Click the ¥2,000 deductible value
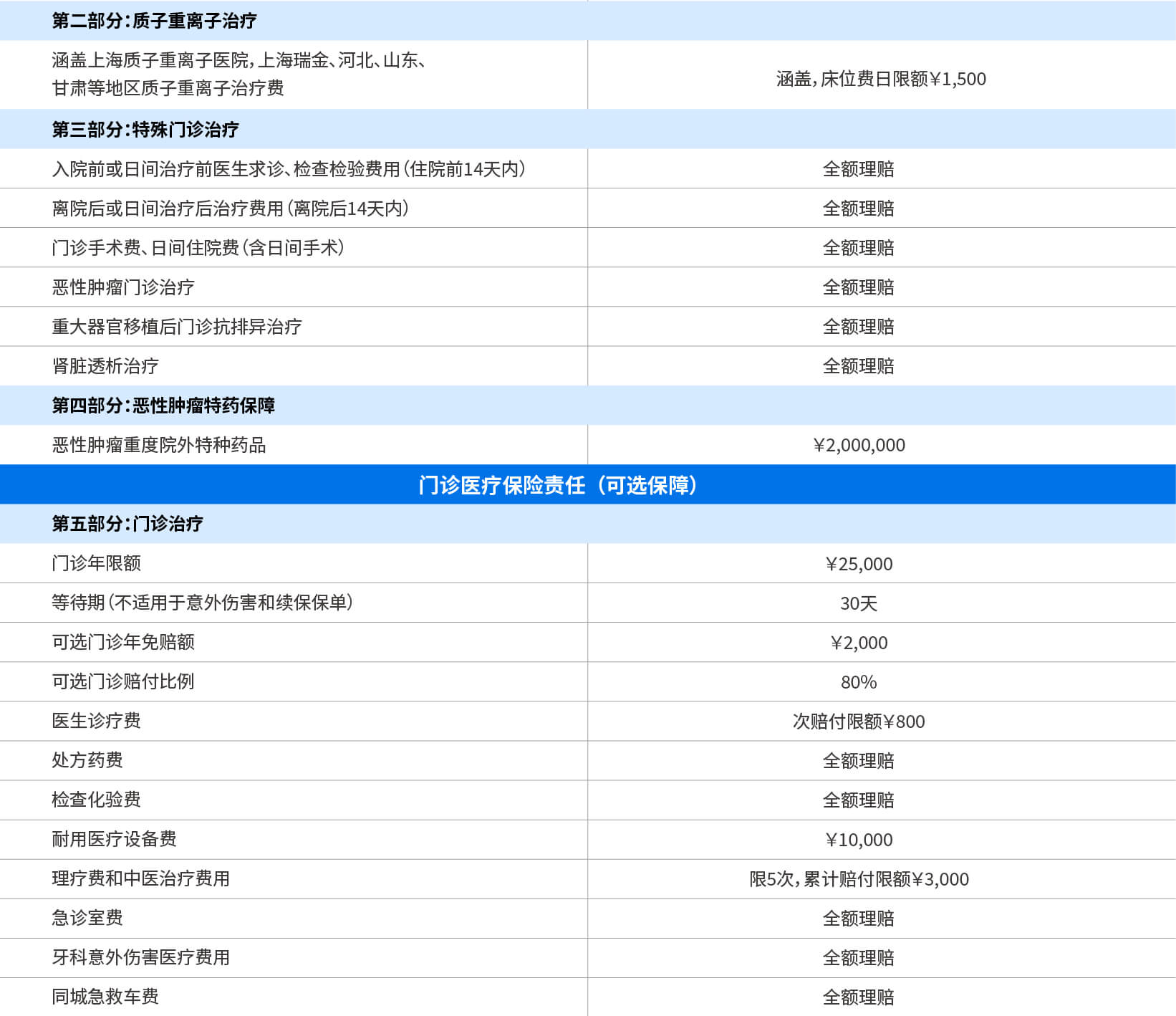This screenshot has height=1016, width=1176. tap(859, 643)
